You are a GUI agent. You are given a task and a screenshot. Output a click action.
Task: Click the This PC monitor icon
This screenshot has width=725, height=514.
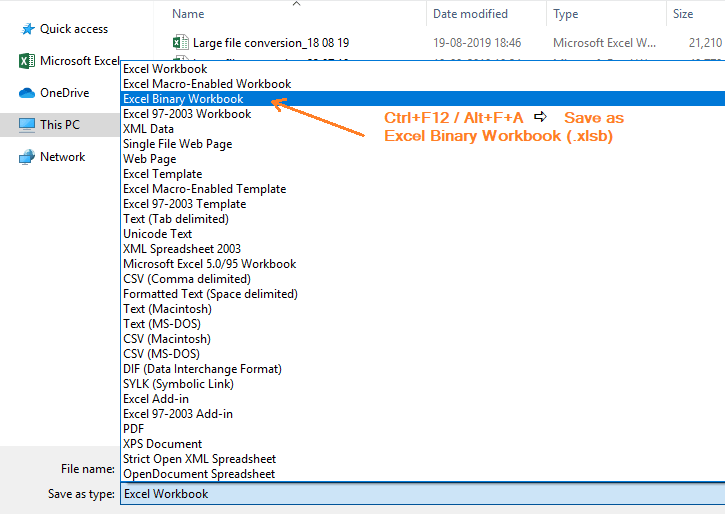click(27, 125)
